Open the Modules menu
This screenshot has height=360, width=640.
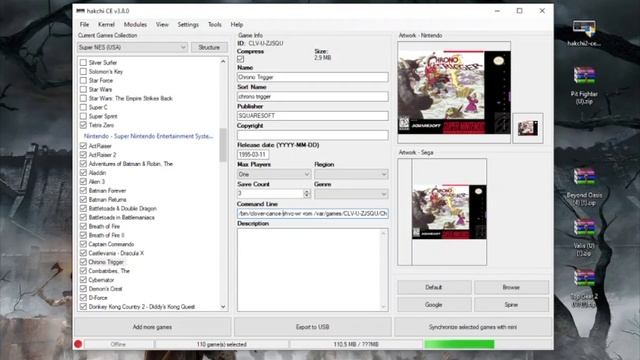(x=135, y=24)
